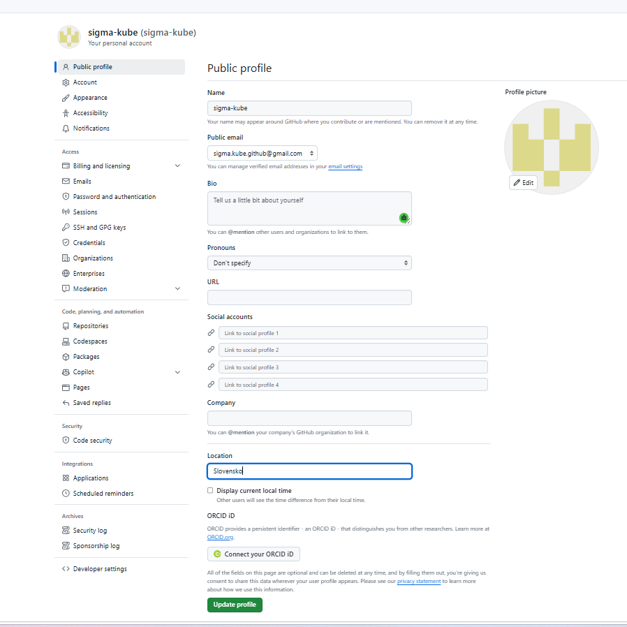Click the Scheduled reminders clock icon
This screenshot has height=627, width=627.
coord(66,493)
